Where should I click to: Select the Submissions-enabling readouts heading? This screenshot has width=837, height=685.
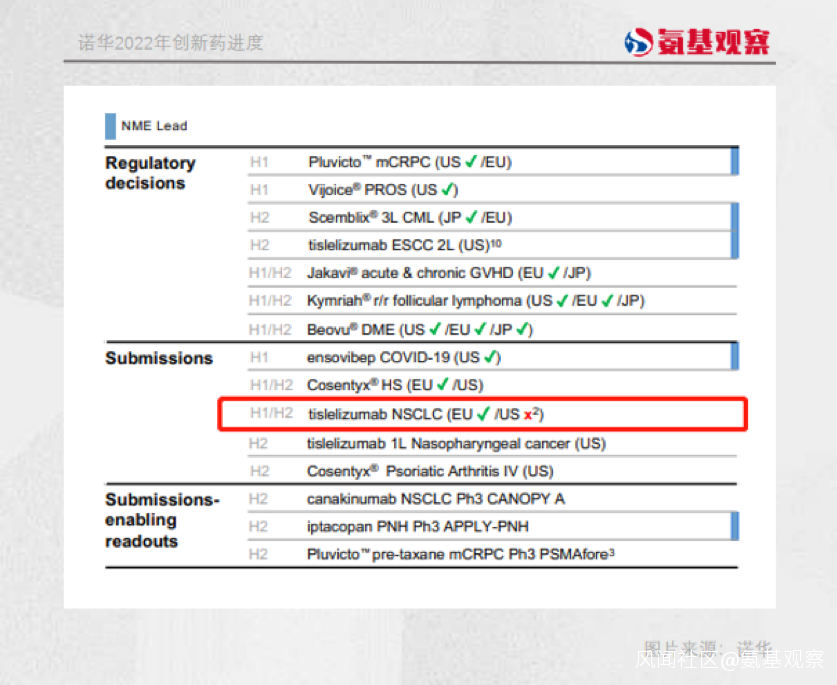tap(162, 520)
